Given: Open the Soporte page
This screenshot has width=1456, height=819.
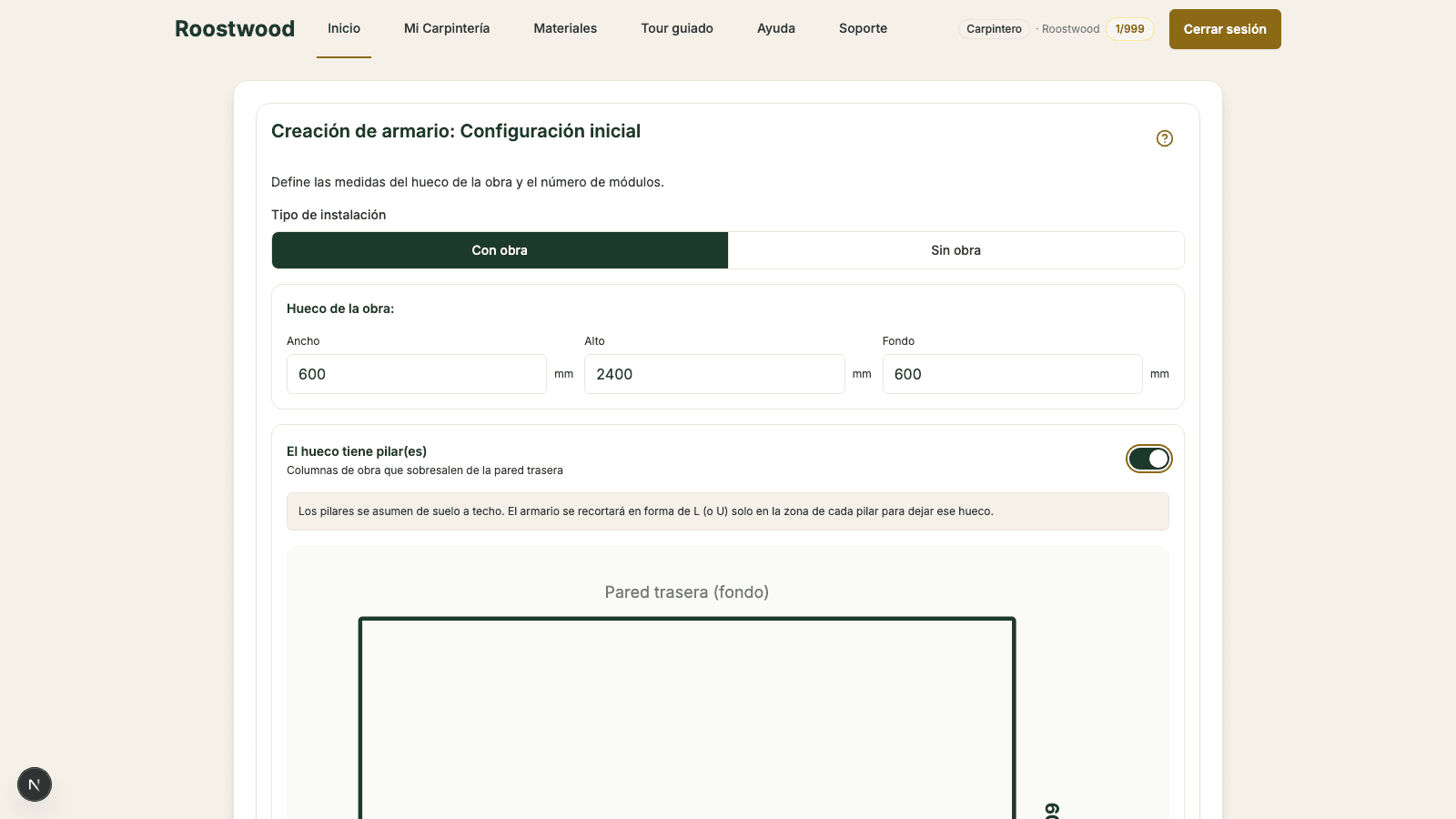Looking at the screenshot, I should point(863,28).
